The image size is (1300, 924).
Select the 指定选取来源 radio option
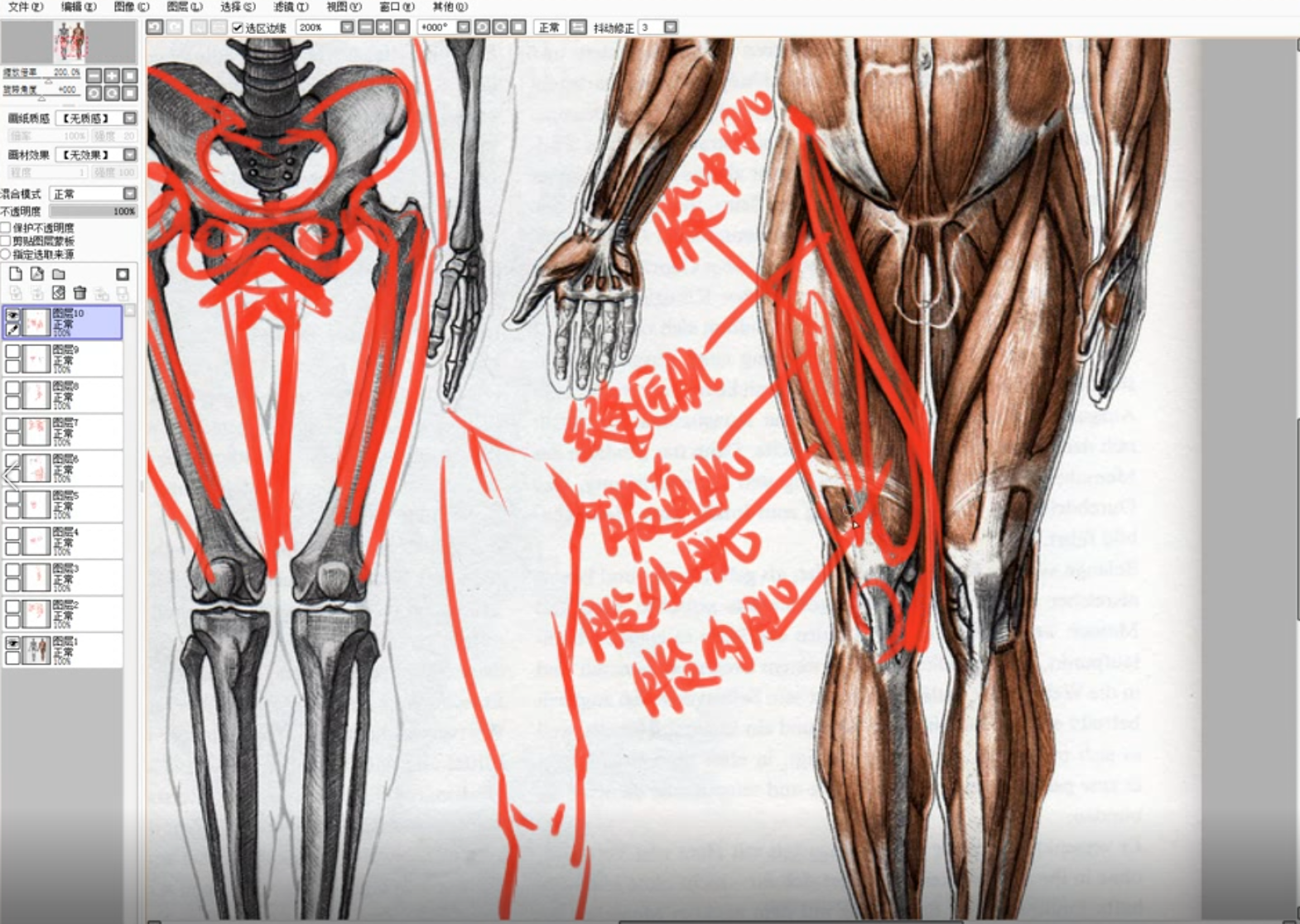6,254
